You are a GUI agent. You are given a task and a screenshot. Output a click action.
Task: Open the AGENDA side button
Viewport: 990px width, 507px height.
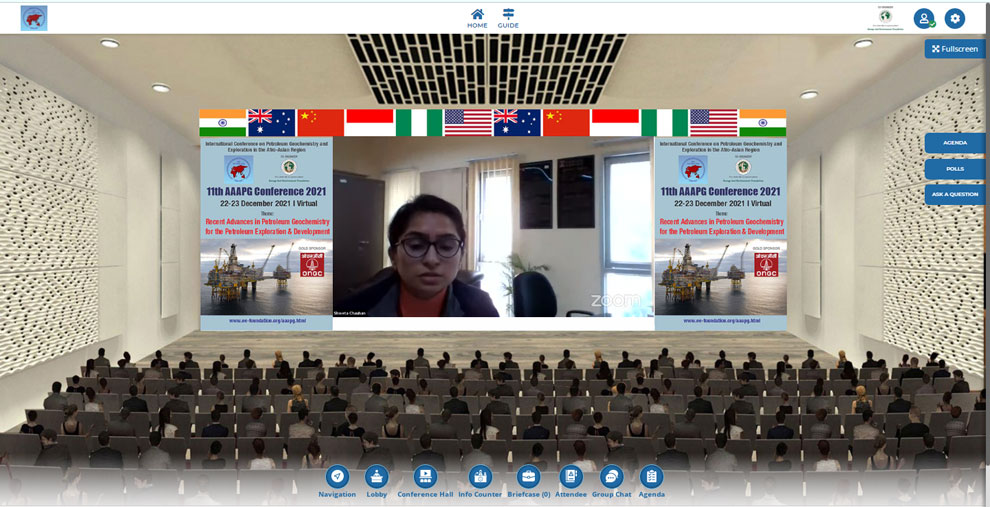[x=955, y=143]
